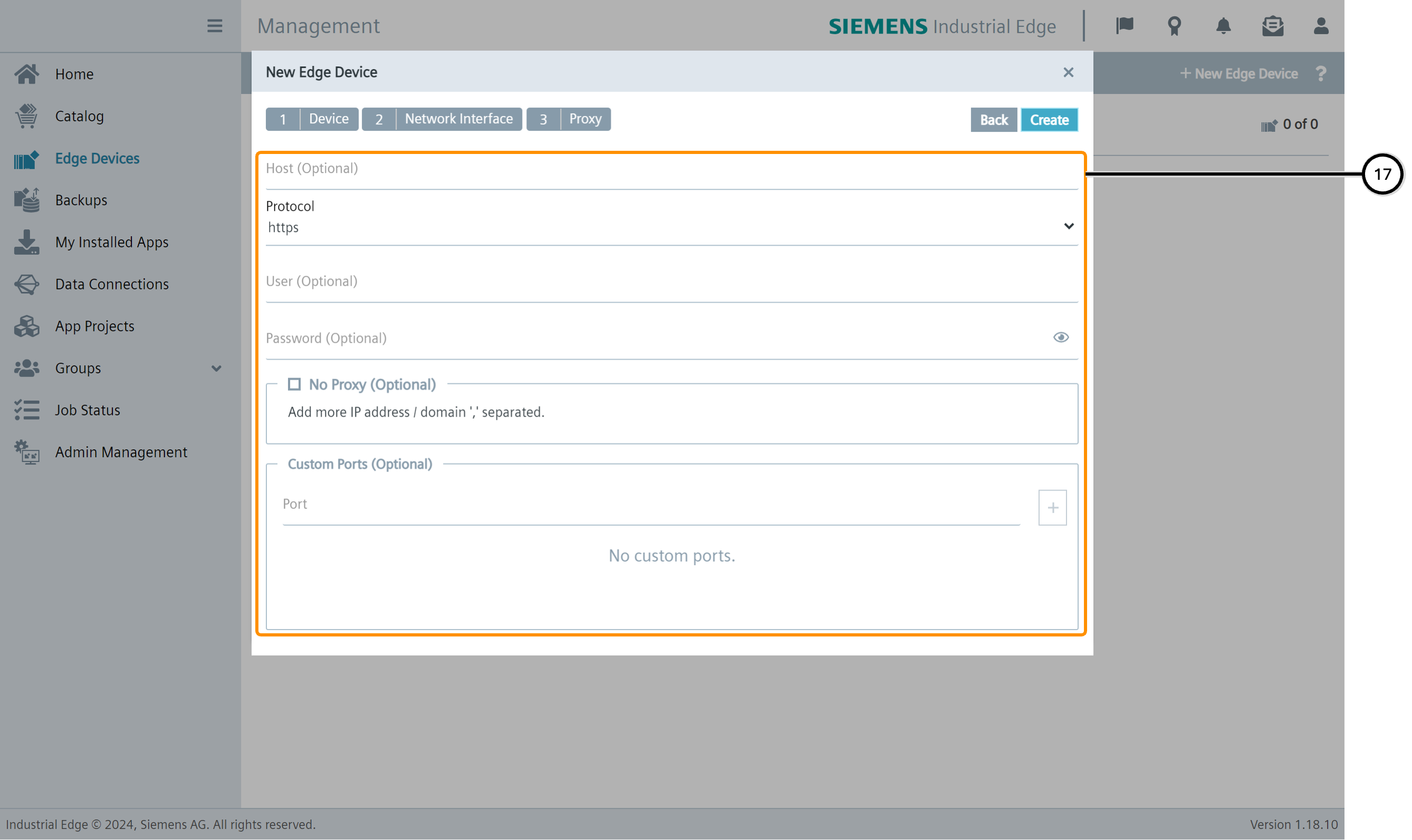The height and width of the screenshot is (840, 1412).
Task: Enable the No Proxy checkbox
Action: (x=294, y=384)
